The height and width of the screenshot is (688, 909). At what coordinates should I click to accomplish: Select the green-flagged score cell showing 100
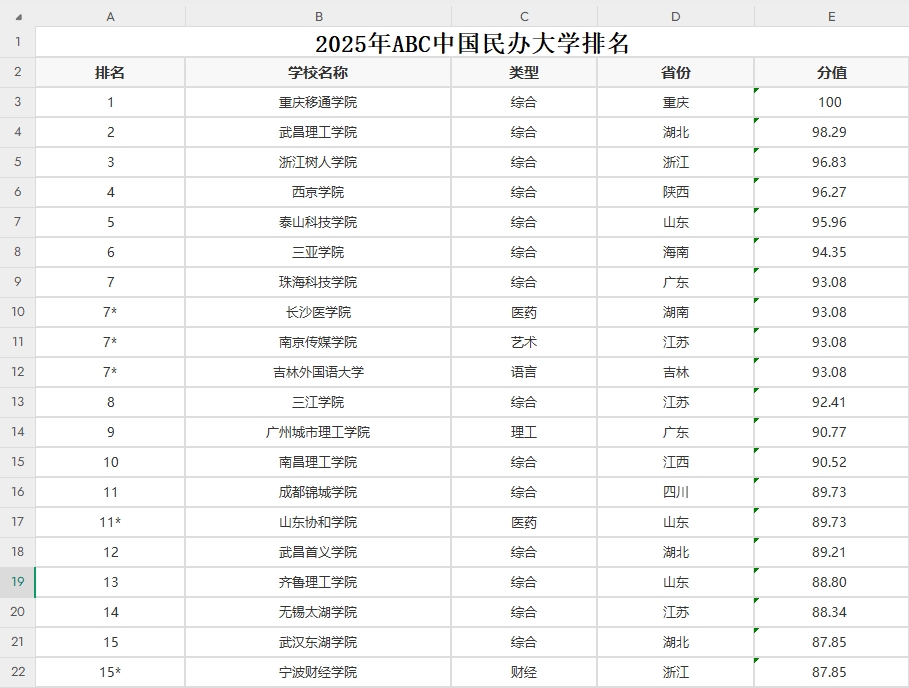point(831,102)
